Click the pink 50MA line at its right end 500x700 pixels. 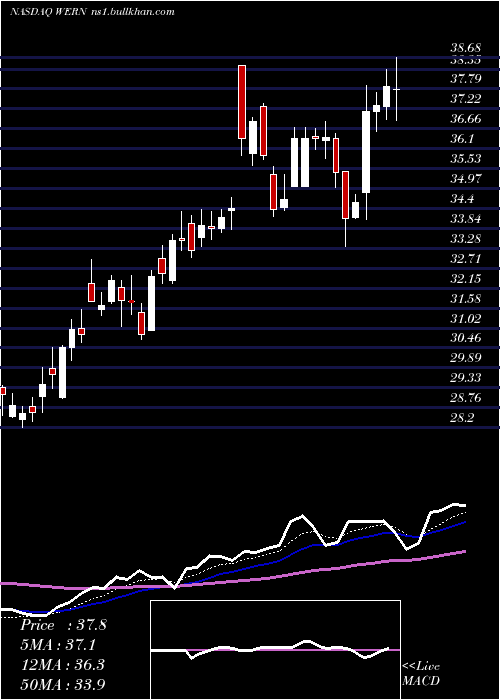point(462,552)
